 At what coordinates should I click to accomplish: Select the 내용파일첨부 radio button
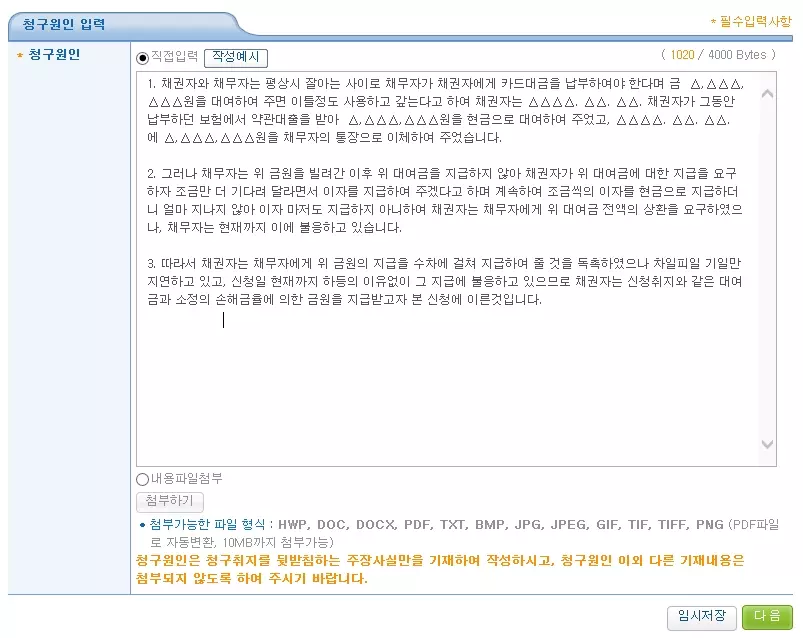pos(142,480)
